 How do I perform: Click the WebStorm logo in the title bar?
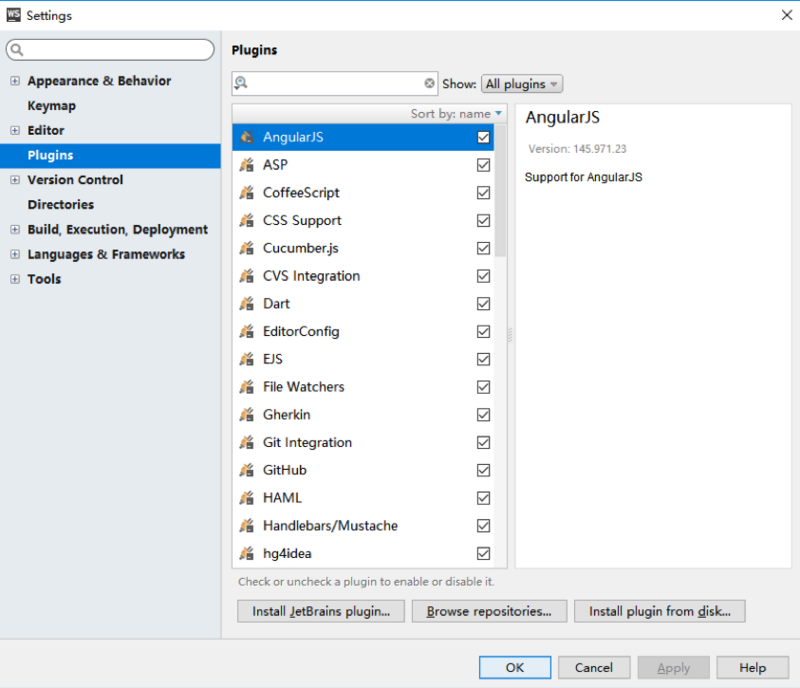[13, 15]
